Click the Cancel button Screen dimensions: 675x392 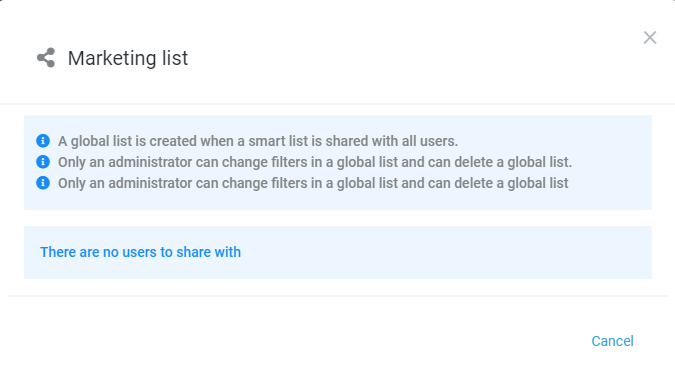612,341
